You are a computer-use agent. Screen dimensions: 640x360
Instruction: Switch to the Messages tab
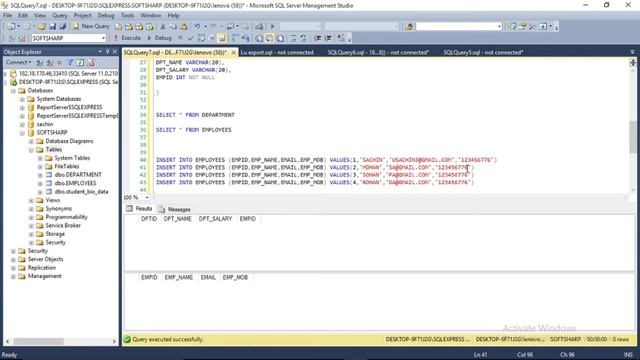click(x=175, y=209)
